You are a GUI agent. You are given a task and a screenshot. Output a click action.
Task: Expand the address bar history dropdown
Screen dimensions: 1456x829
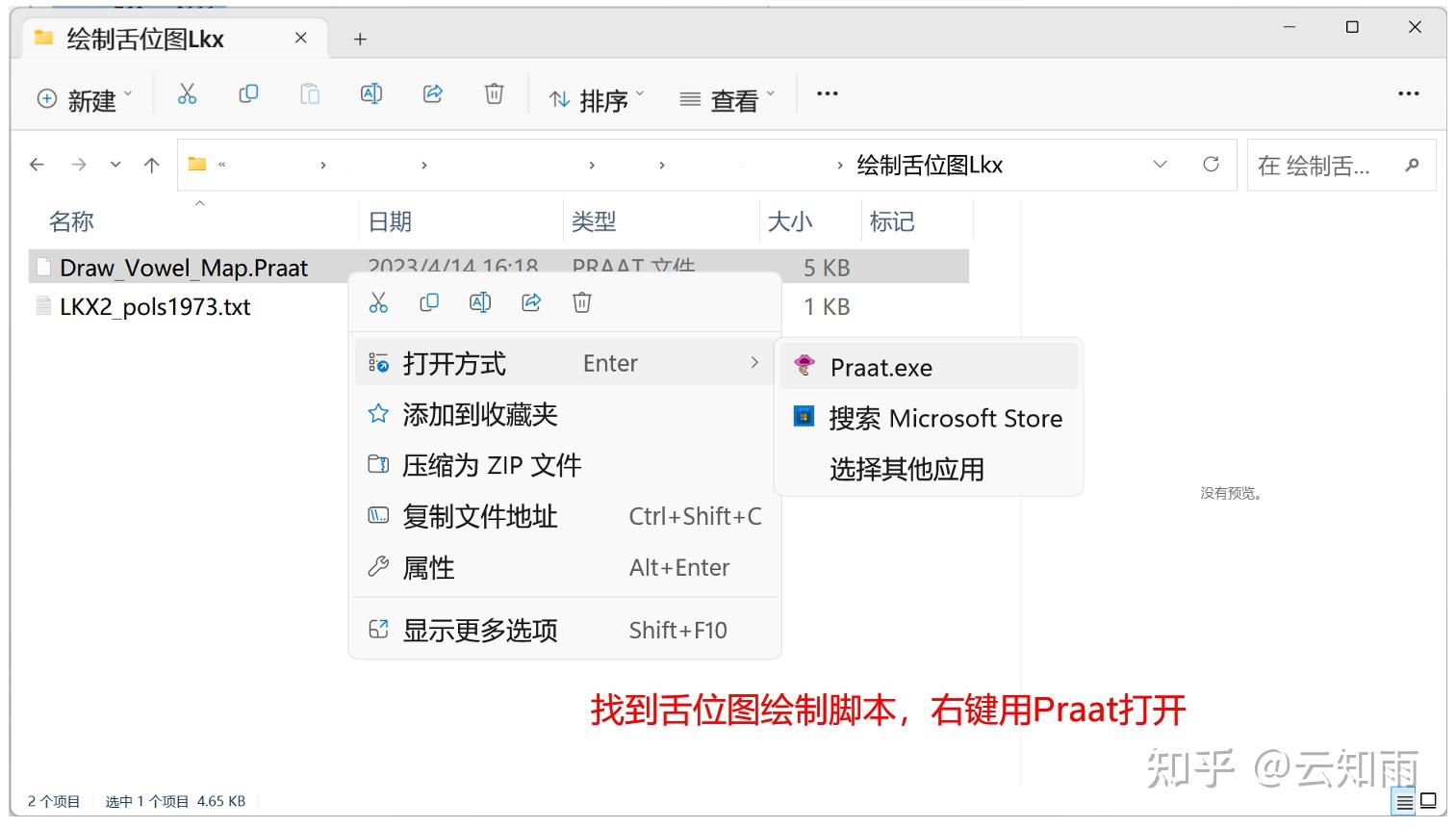1161,165
